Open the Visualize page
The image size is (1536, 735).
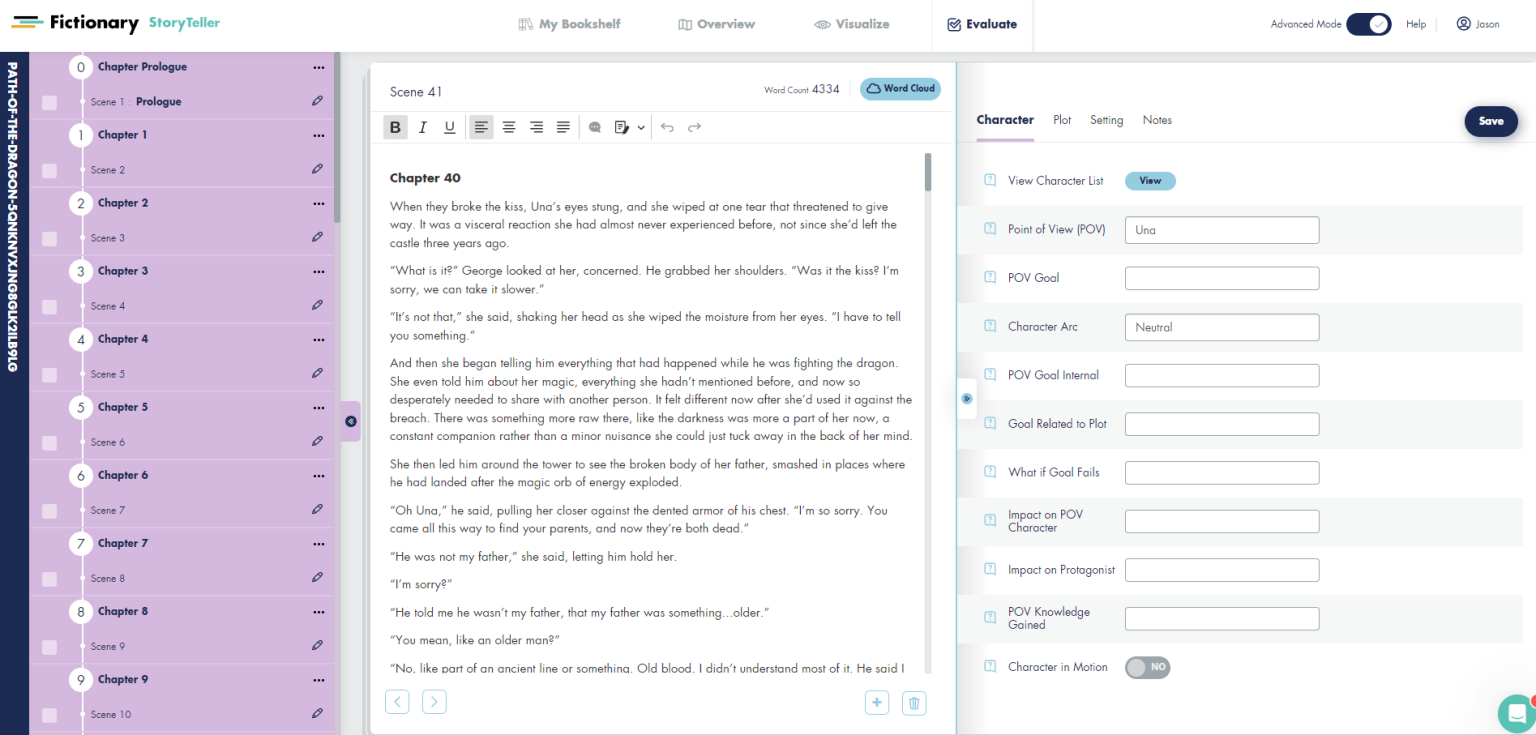(851, 24)
